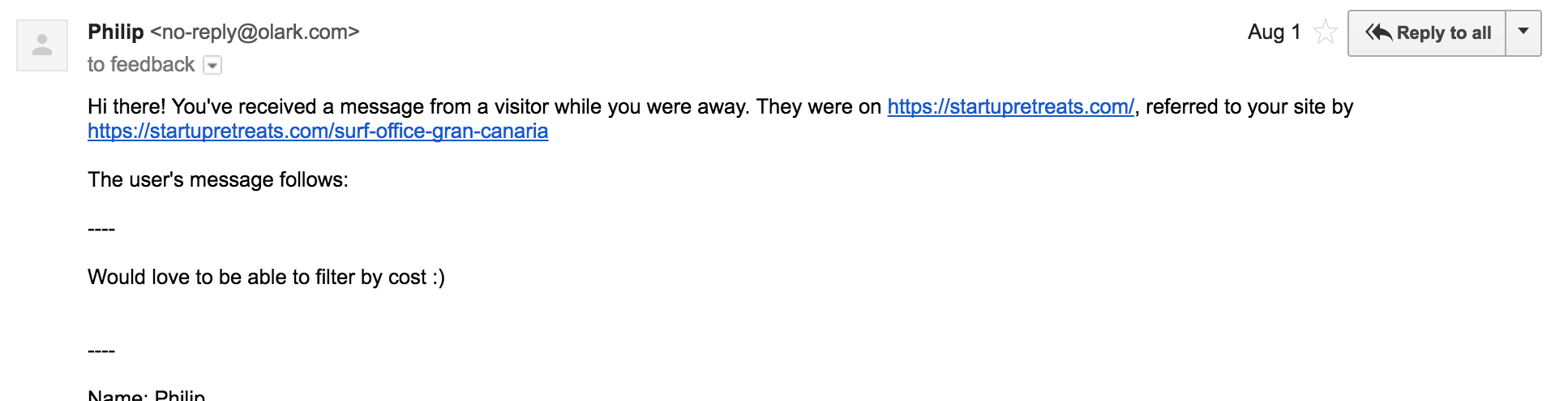Expand details arrow next to "to feedback"
Image resolution: width=1568 pixels, height=401 pixels.
(212, 66)
